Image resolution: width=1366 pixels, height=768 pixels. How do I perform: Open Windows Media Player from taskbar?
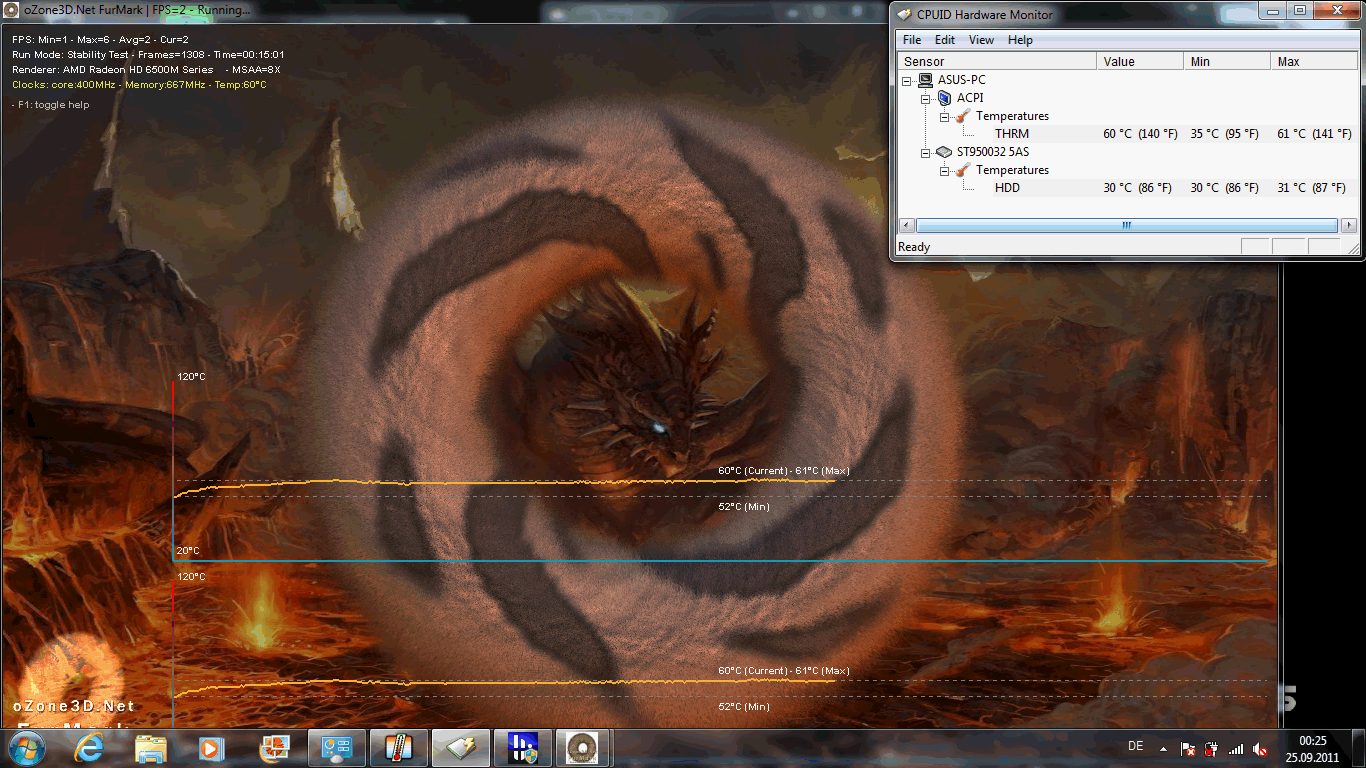pos(211,748)
